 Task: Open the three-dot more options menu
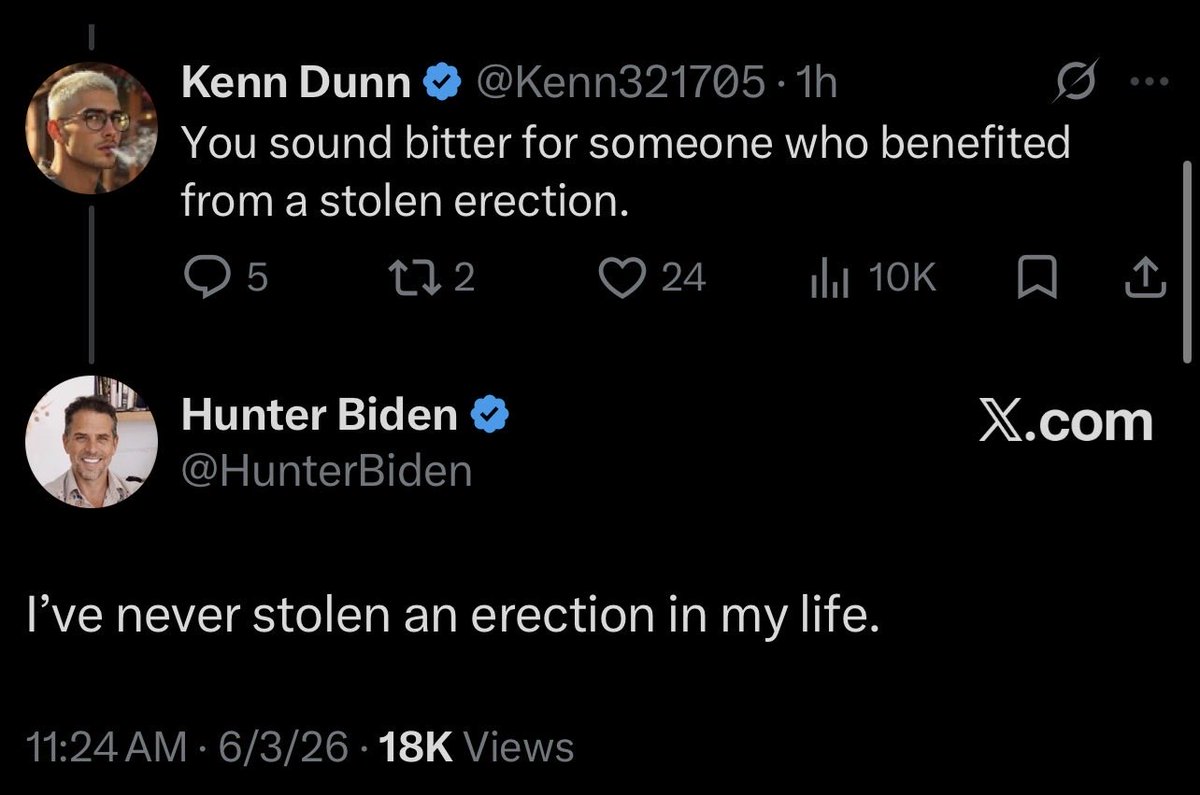pos(1141,83)
